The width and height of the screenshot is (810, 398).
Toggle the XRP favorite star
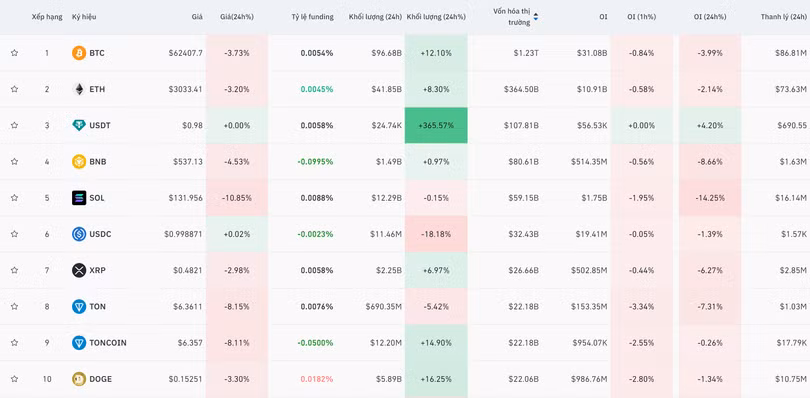[x=14, y=270]
